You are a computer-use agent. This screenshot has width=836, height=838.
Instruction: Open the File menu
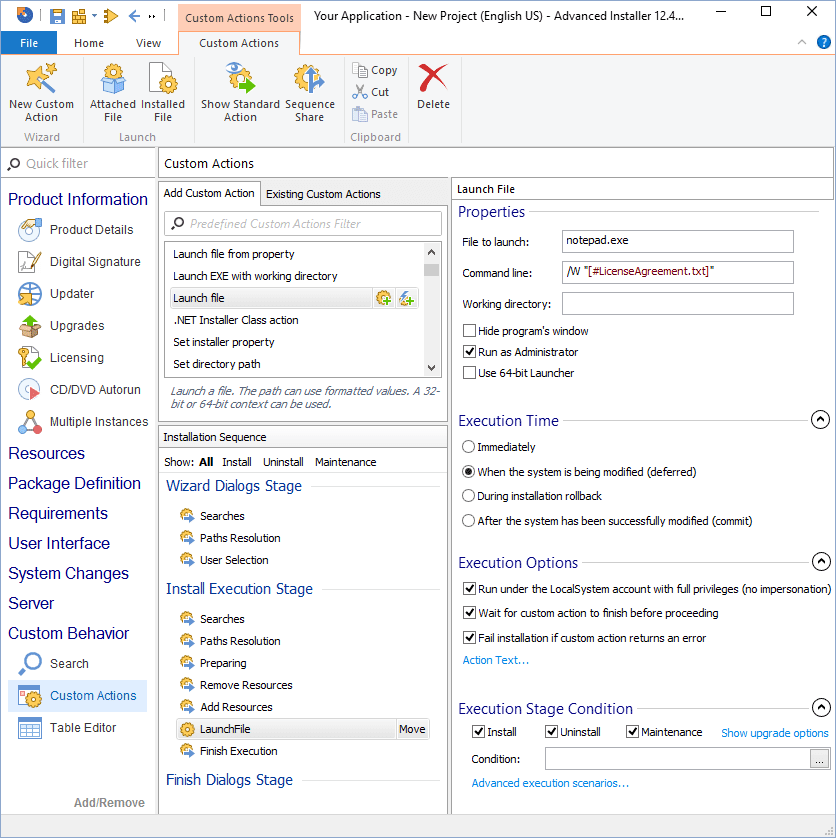29,43
